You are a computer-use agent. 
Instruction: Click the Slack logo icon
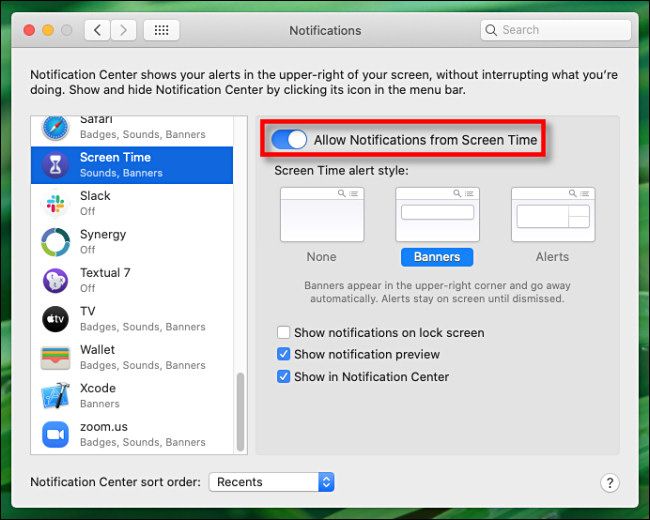[x=55, y=204]
